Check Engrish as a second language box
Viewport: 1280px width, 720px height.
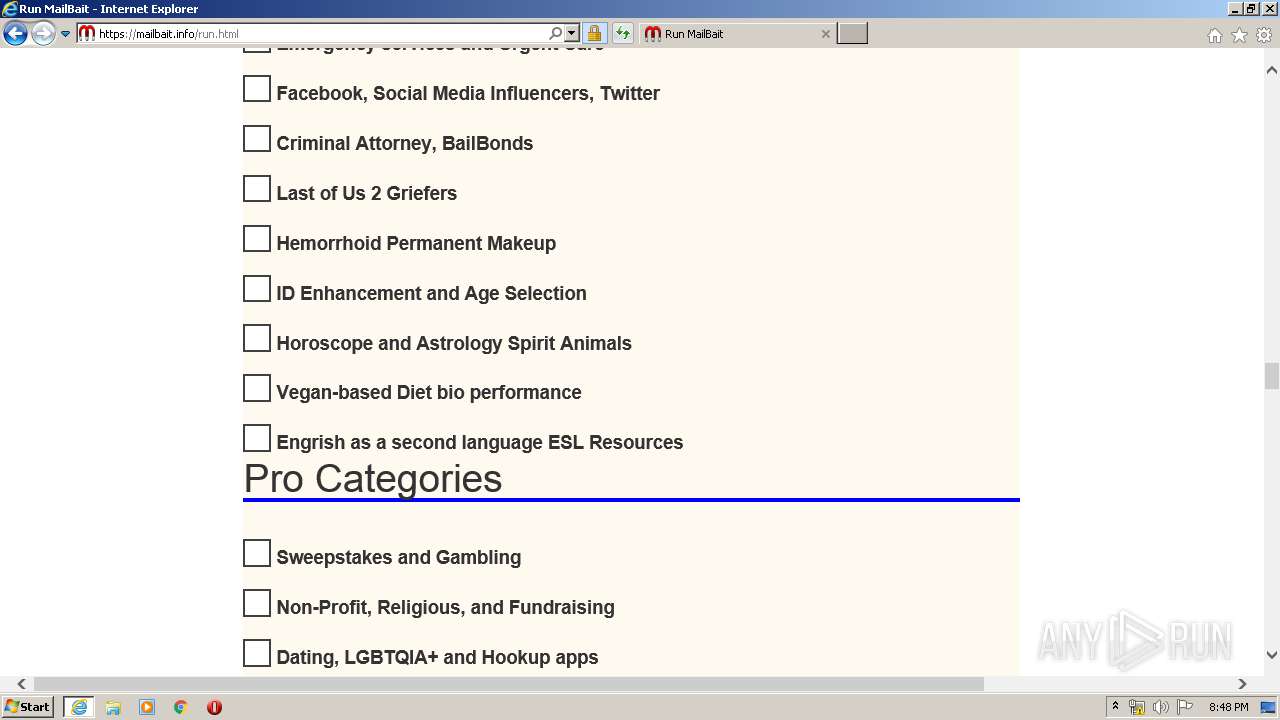[x=257, y=438]
